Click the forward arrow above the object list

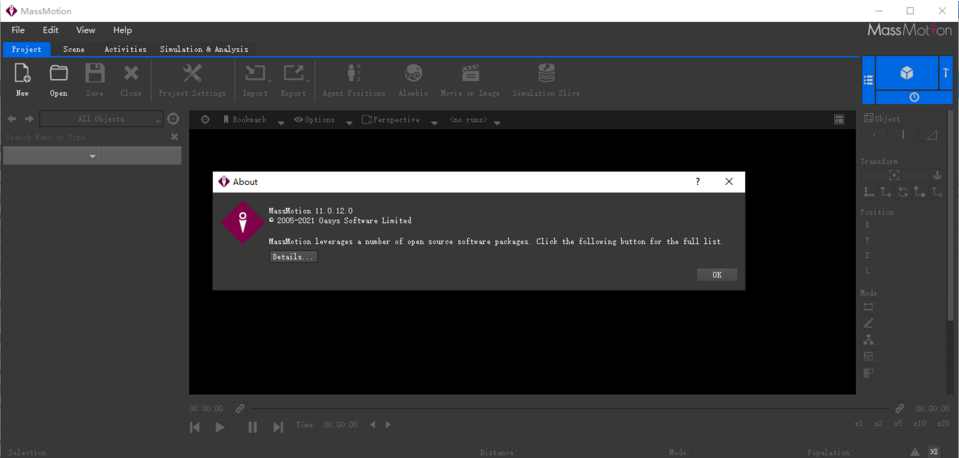tap(29, 119)
